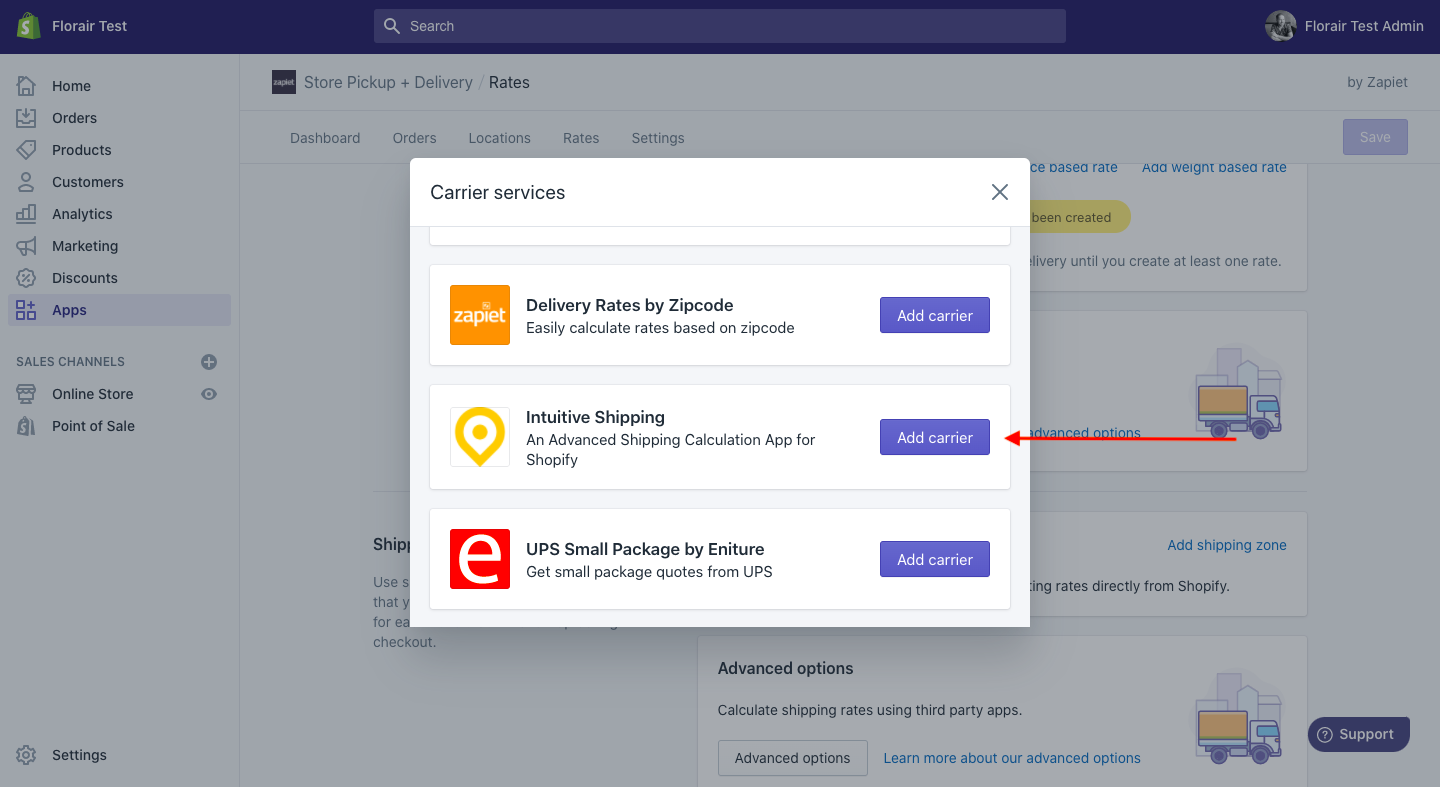
Task: Click the Florair Test store name
Action: pos(90,26)
